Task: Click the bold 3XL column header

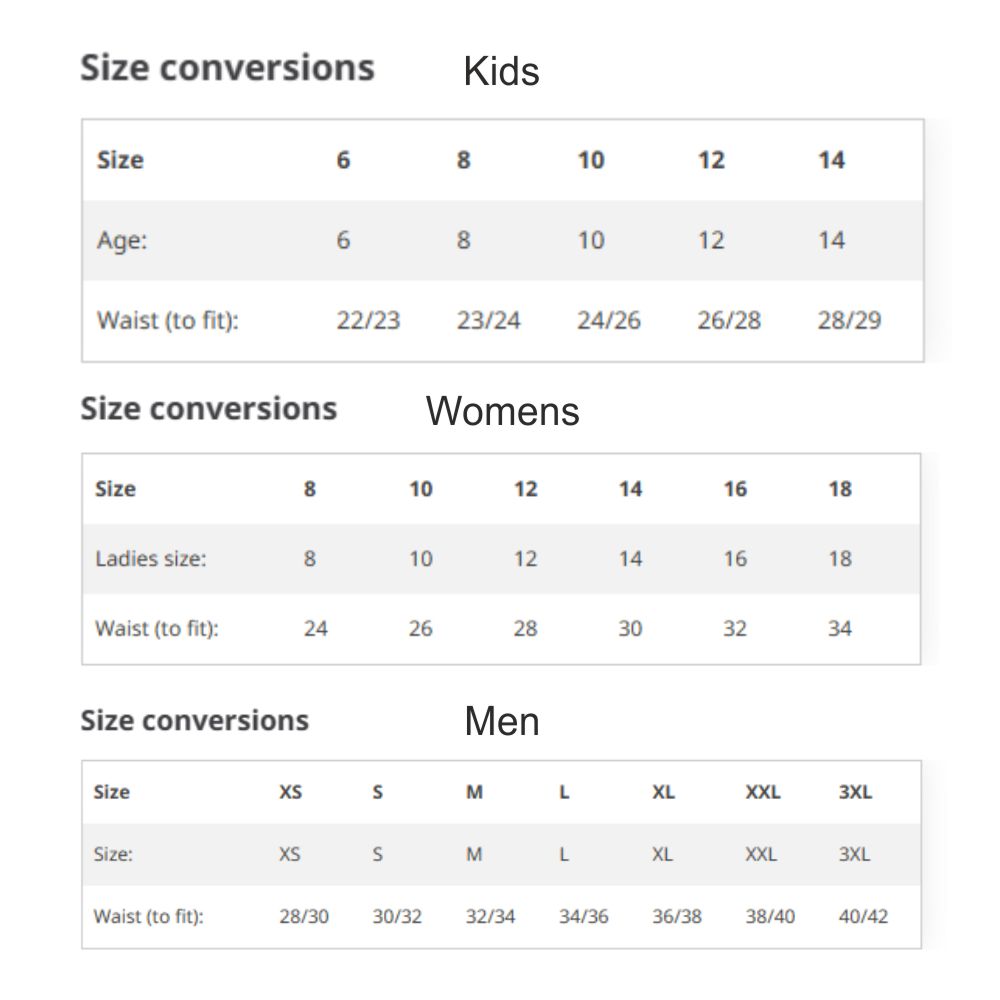Action: 855,792
